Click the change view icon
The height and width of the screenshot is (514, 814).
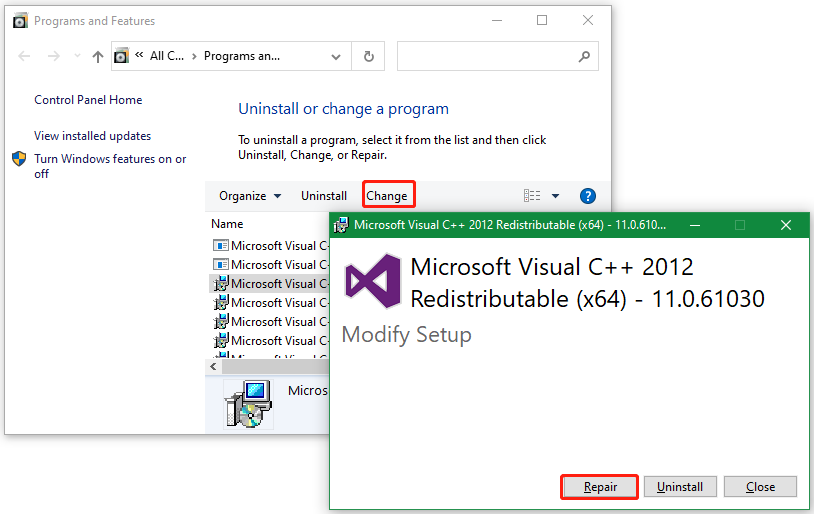point(532,196)
